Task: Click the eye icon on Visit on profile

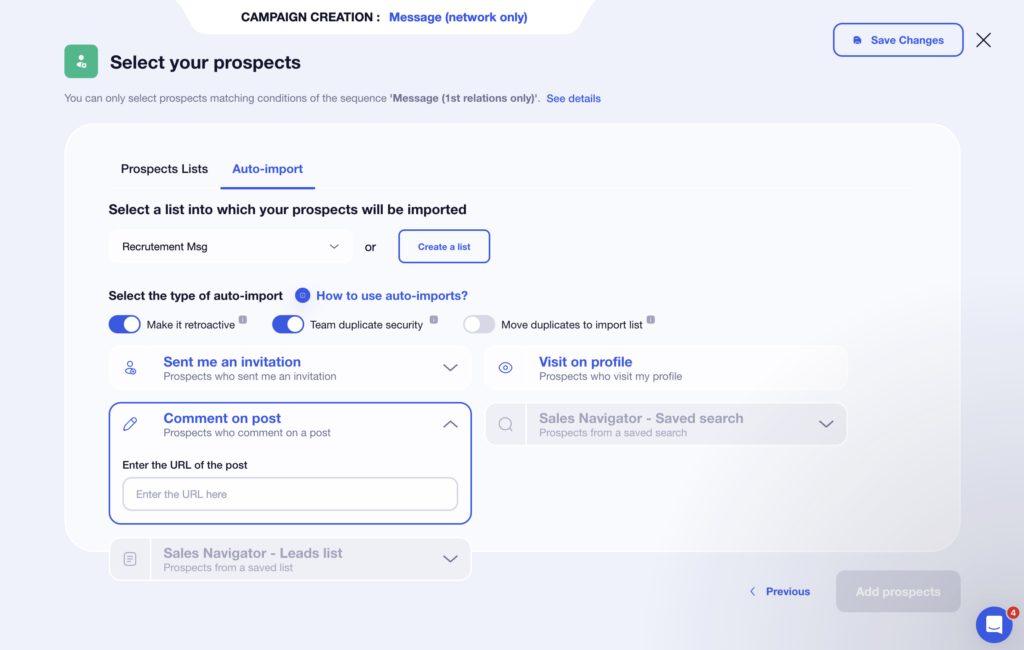Action: point(506,368)
